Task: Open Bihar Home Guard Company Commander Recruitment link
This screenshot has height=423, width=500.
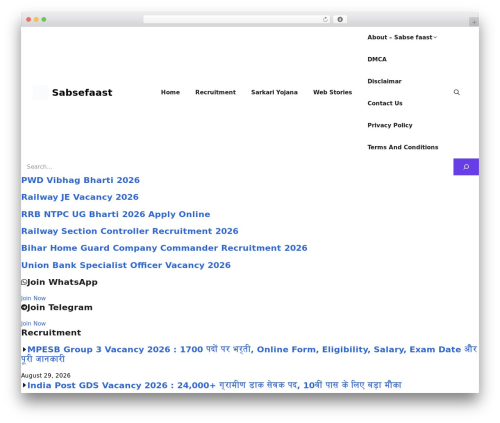Action: coord(164,248)
